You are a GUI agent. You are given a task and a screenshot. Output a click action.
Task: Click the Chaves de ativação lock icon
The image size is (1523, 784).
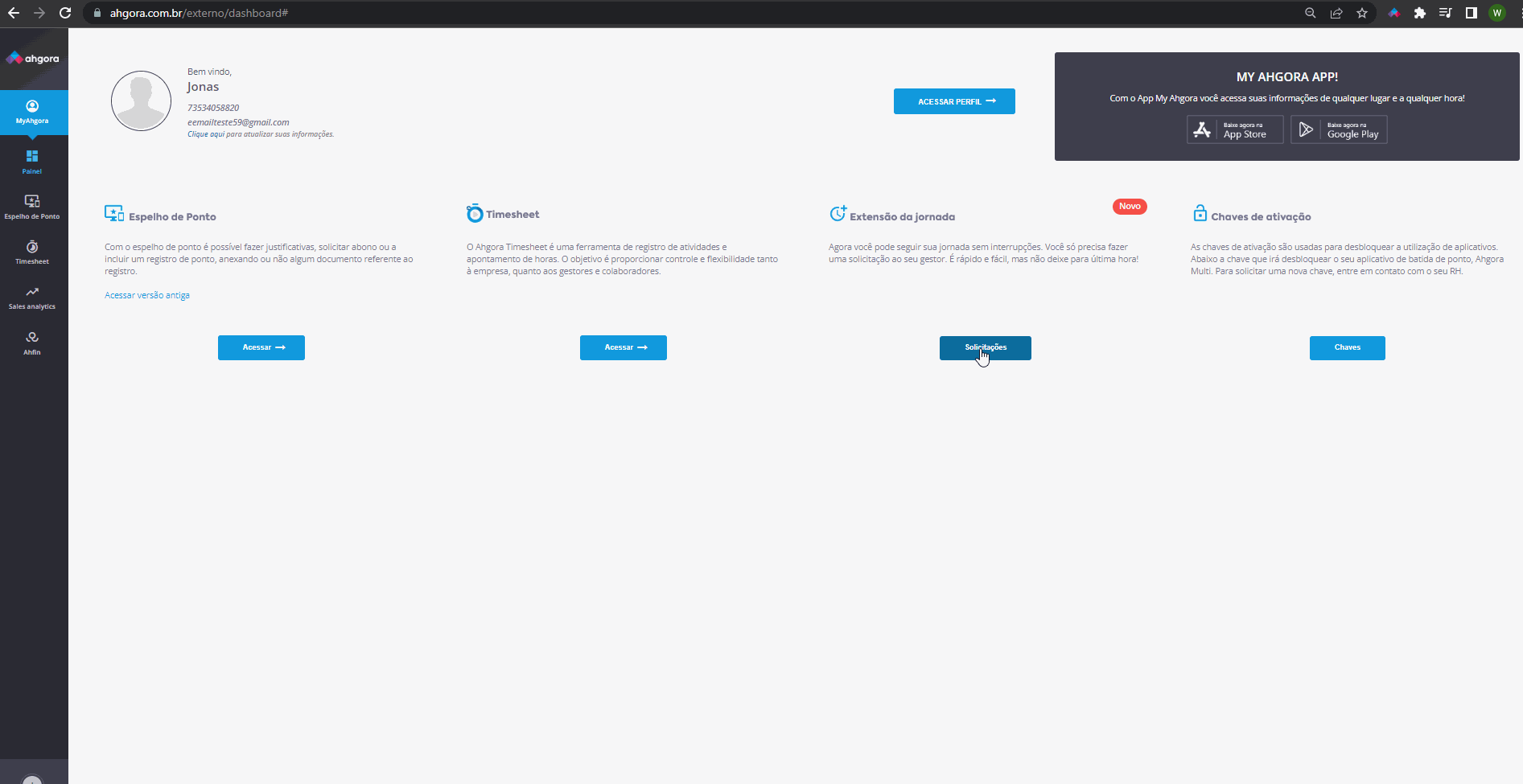(x=1200, y=213)
